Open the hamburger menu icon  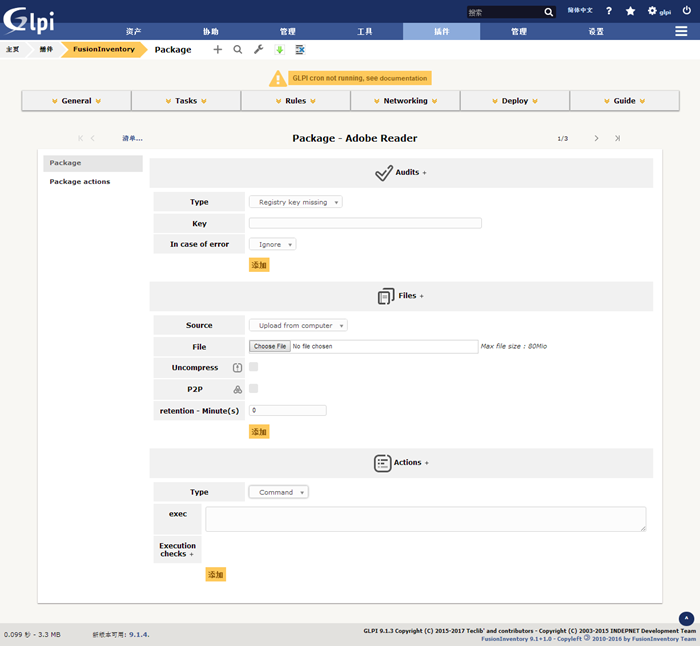click(x=681, y=31)
